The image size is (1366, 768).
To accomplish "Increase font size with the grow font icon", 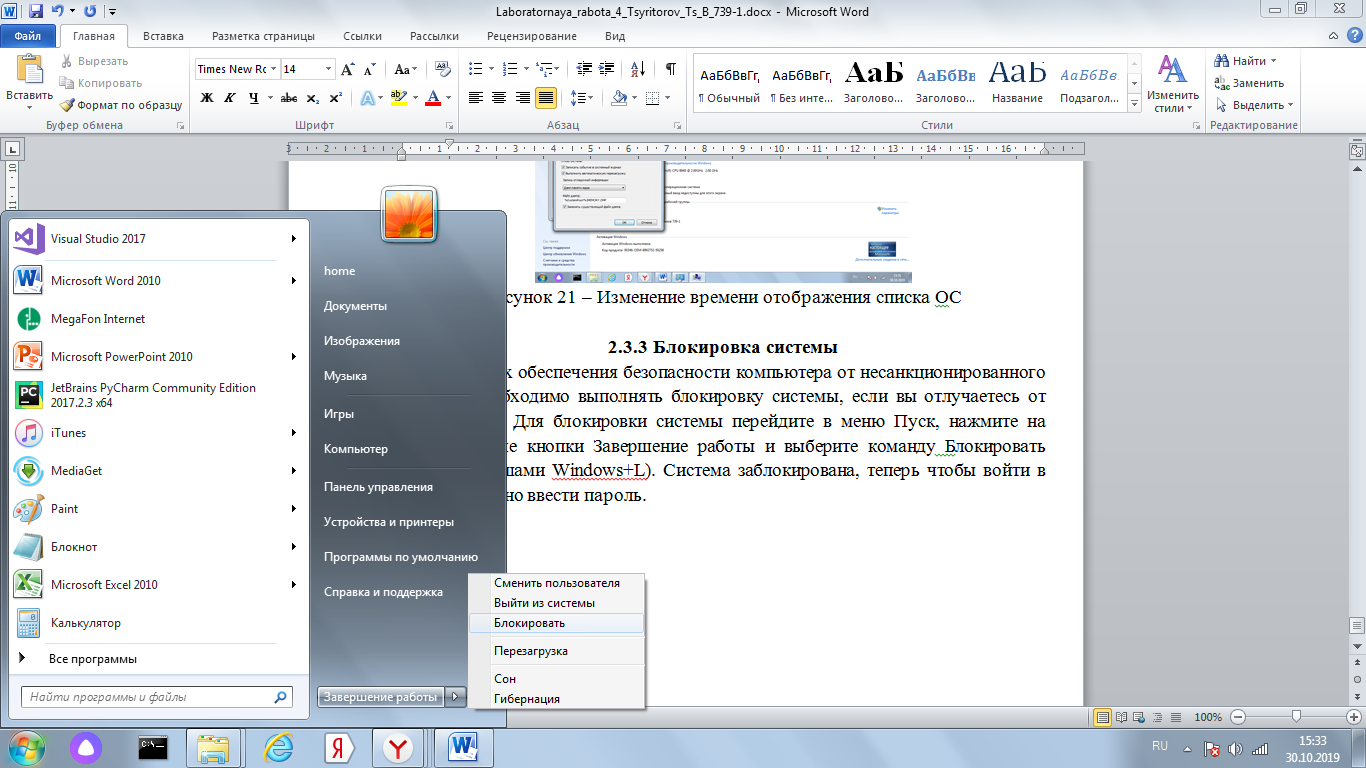I will point(347,69).
